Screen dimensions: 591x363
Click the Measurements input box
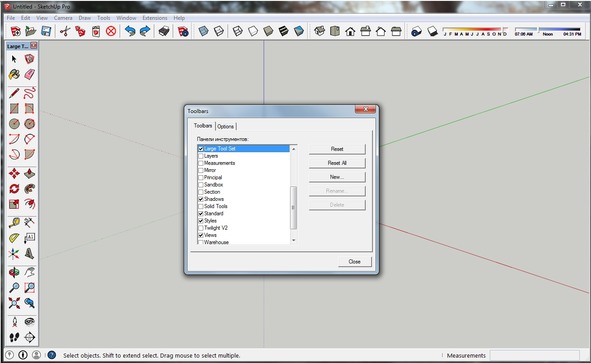pos(534,355)
